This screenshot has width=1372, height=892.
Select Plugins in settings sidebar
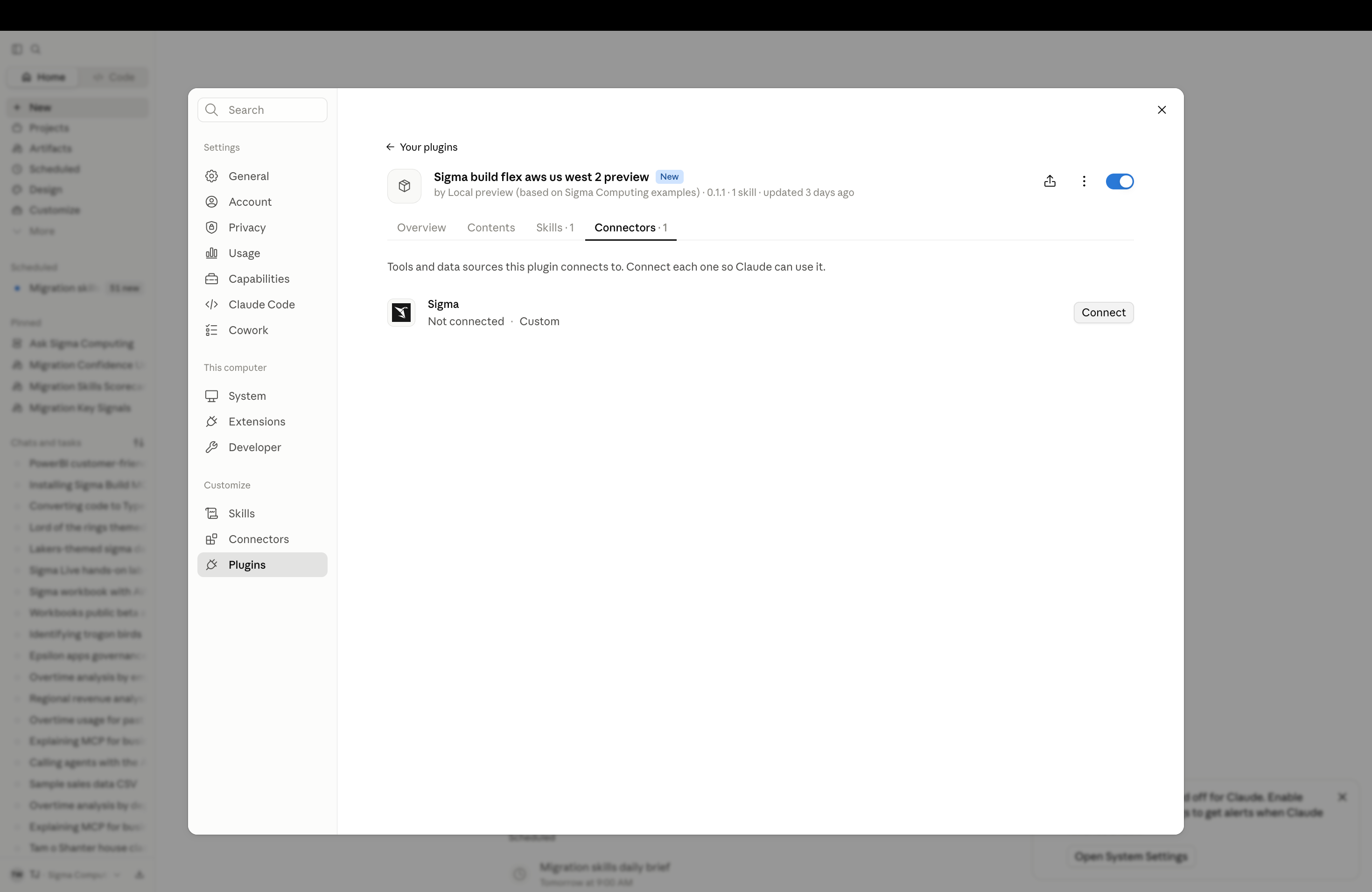point(262,564)
